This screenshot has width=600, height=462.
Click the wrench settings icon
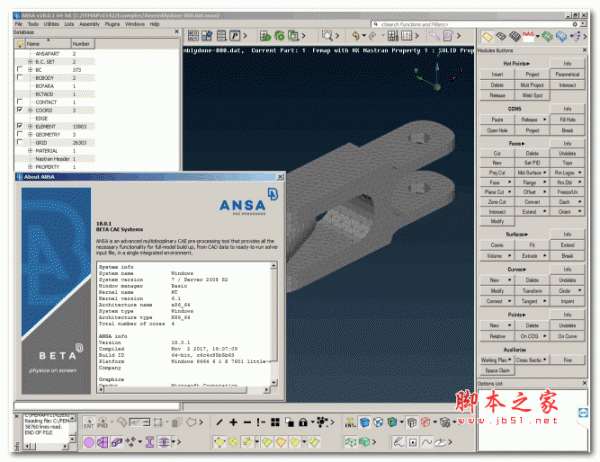(x=434, y=36)
